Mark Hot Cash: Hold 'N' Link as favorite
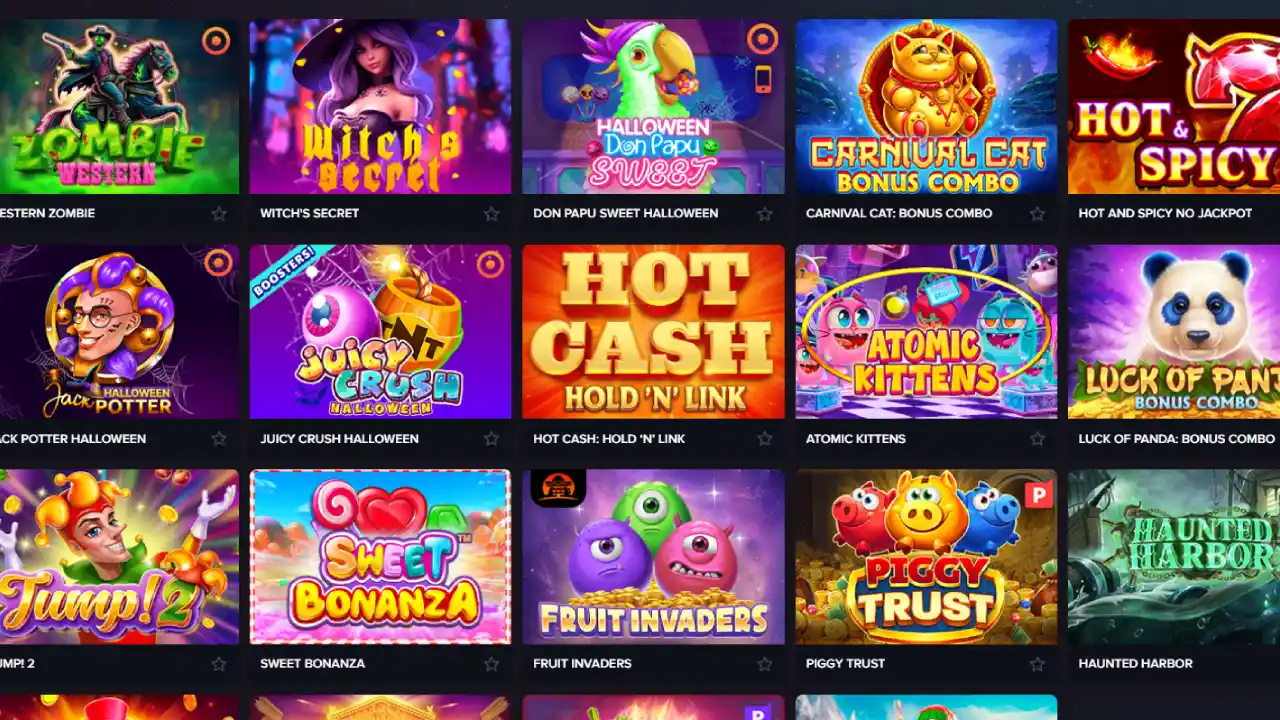This screenshot has height=720, width=1280. pyautogui.click(x=764, y=438)
